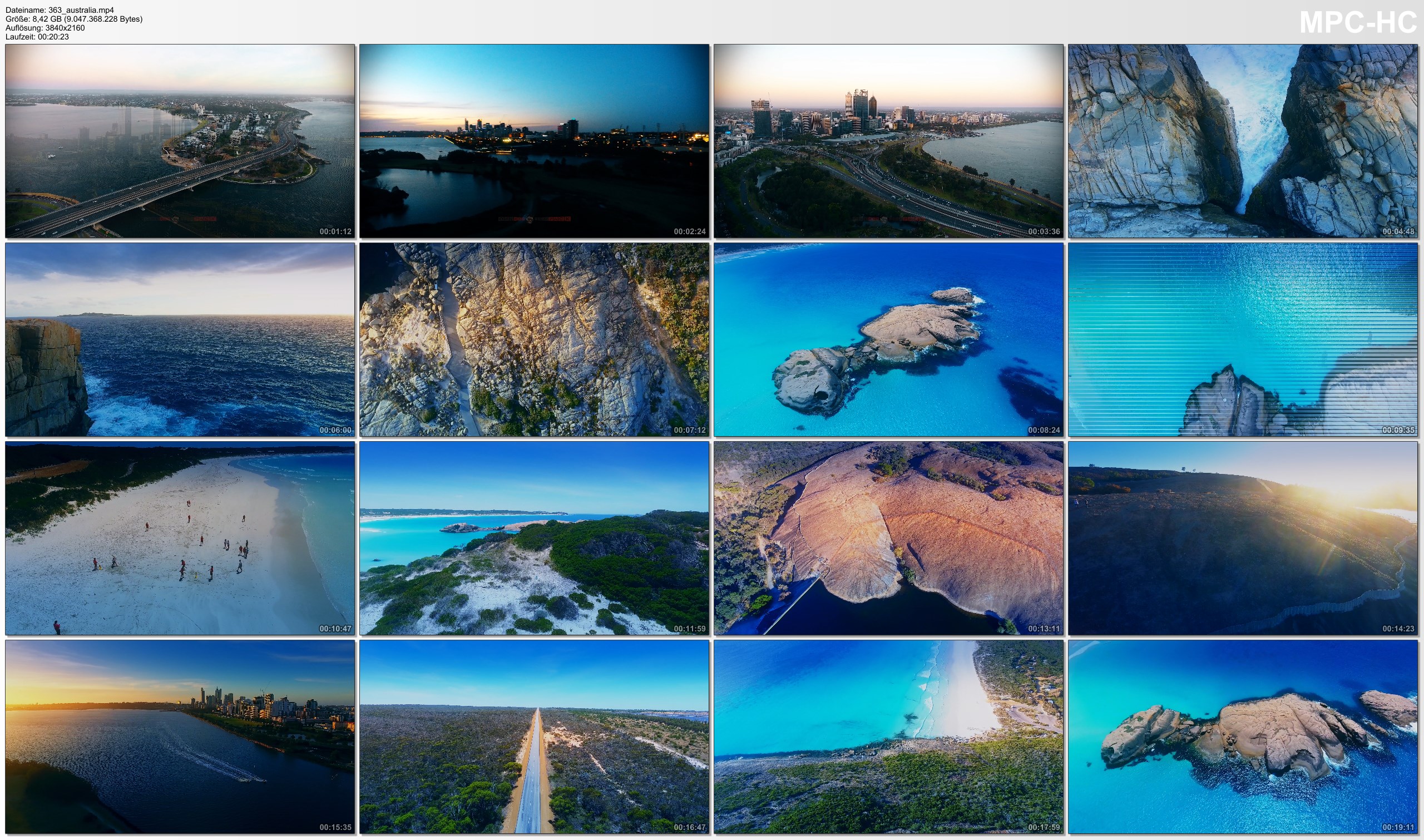This screenshot has height=840, width=1424.
Task: Click the Auflösung 3840x2160 line
Action: point(45,28)
